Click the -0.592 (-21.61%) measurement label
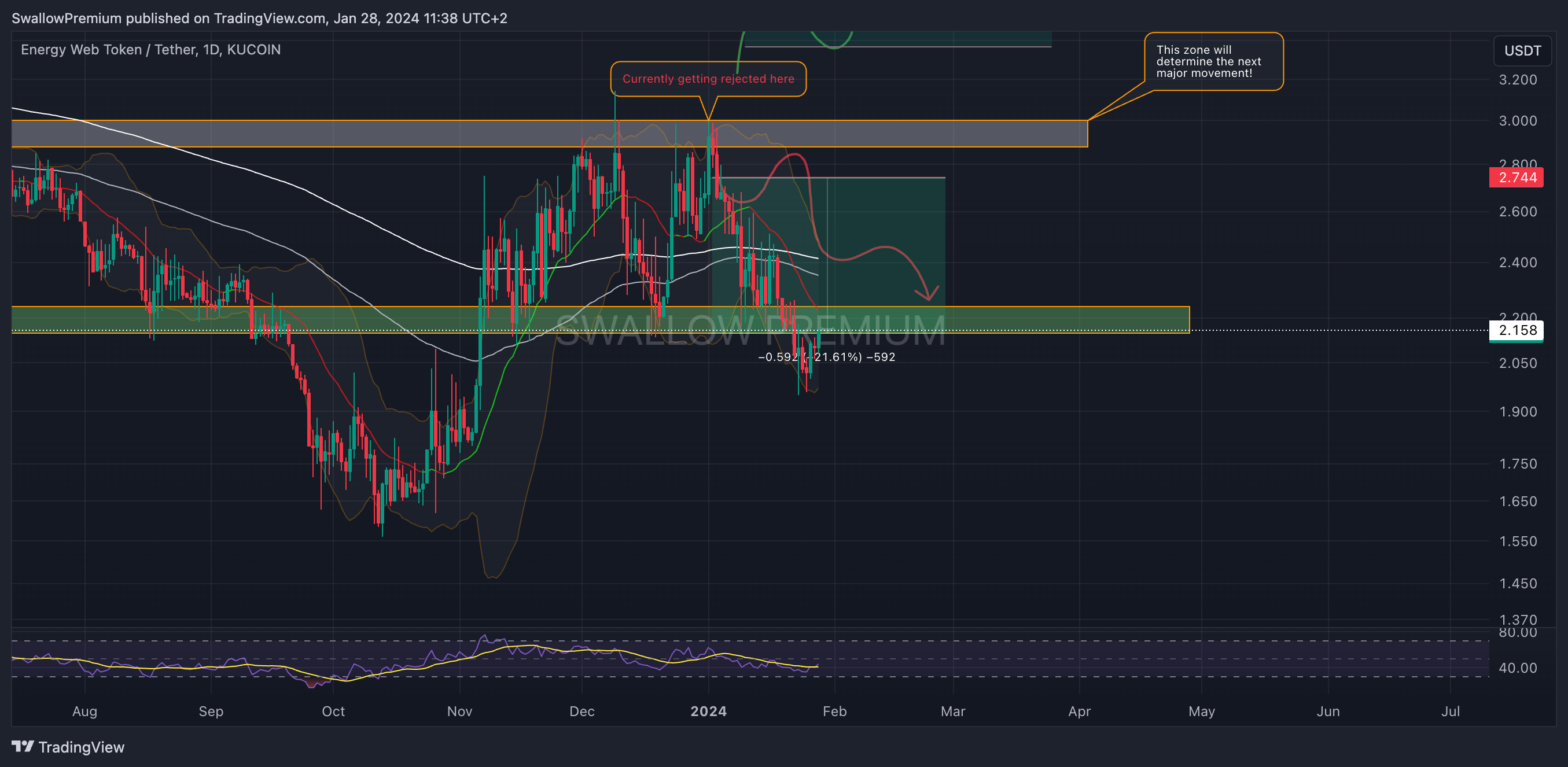Viewport: 1568px width, 767px height. tap(826, 357)
